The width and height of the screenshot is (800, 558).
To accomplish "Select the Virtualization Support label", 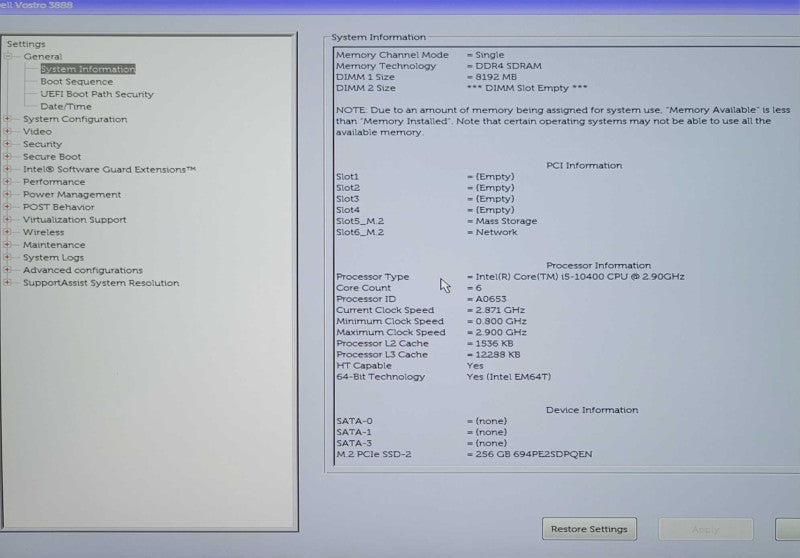I will coord(74,220).
